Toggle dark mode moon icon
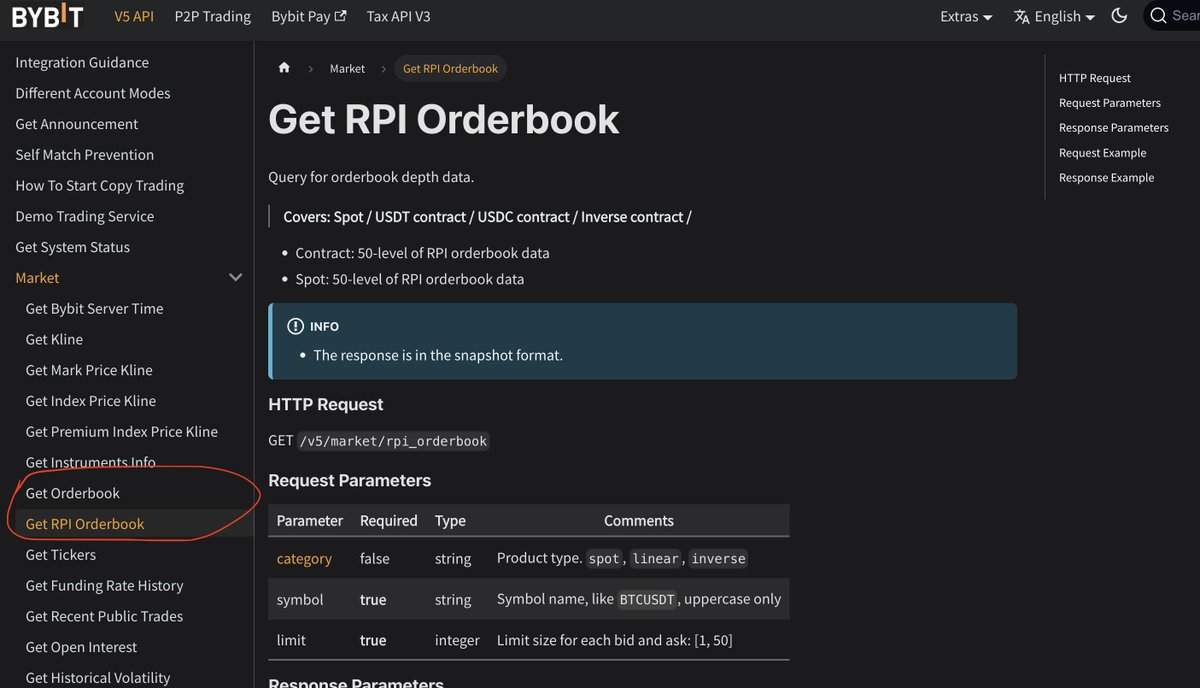This screenshot has height=688, width=1200. [1119, 16]
